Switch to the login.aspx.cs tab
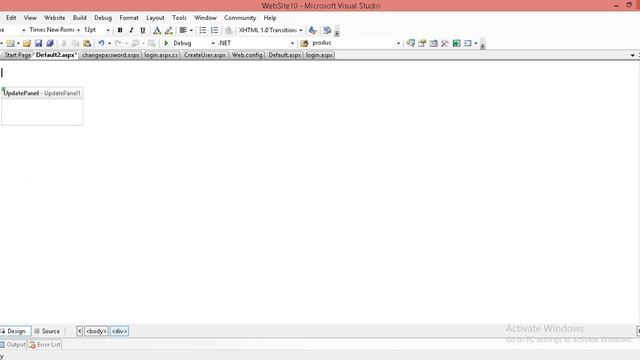 point(161,55)
